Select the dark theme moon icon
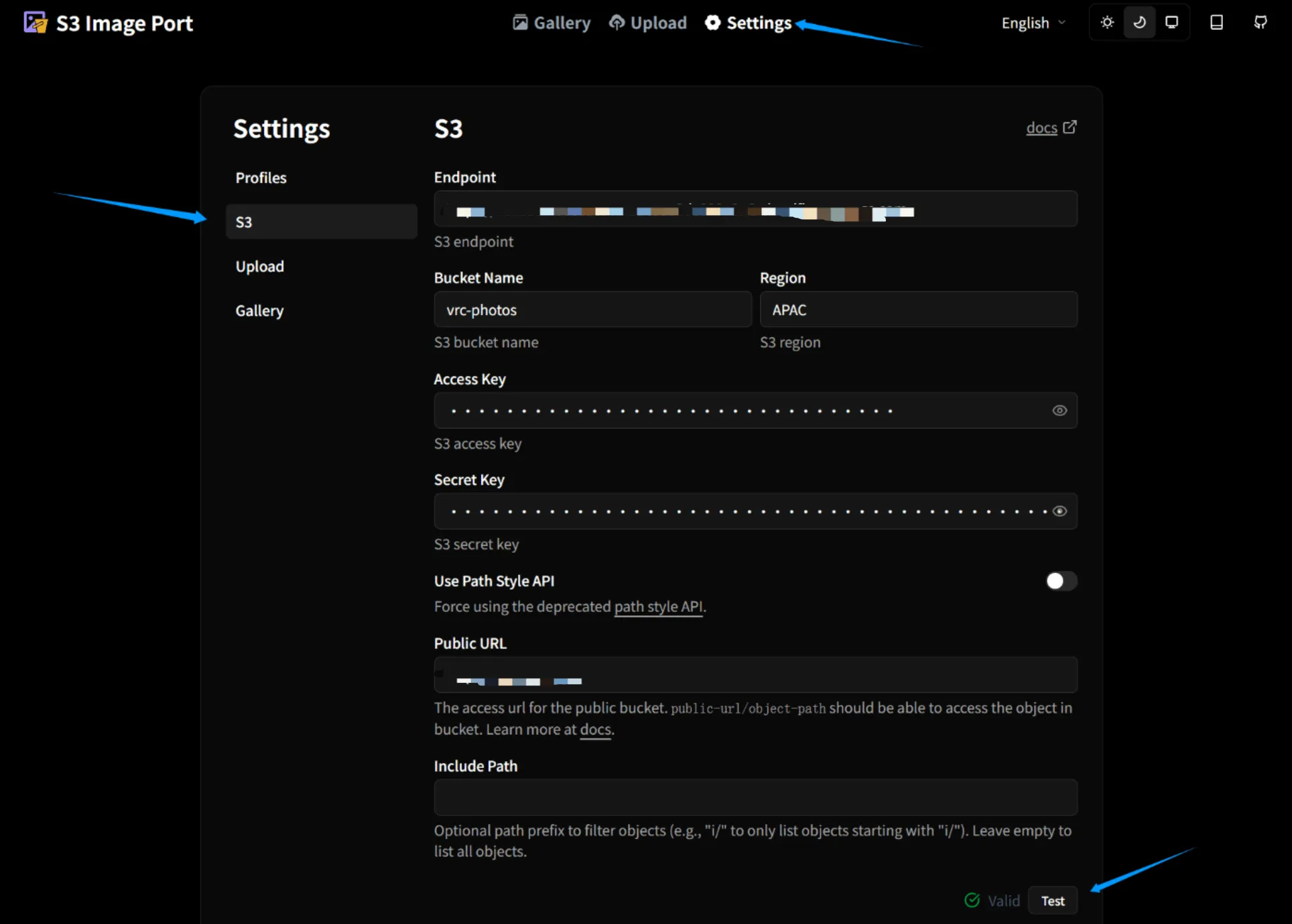Image resolution: width=1292 pixels, height=924 pixels. click(x=1139, y=23)
